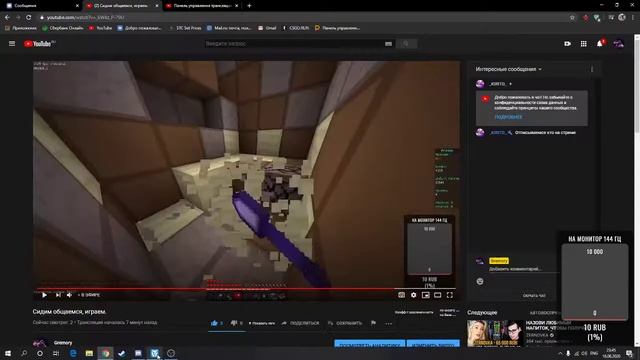Open the chat emoji picker
This screenshot has height=360, width=640.
click(x=480, y=281)
